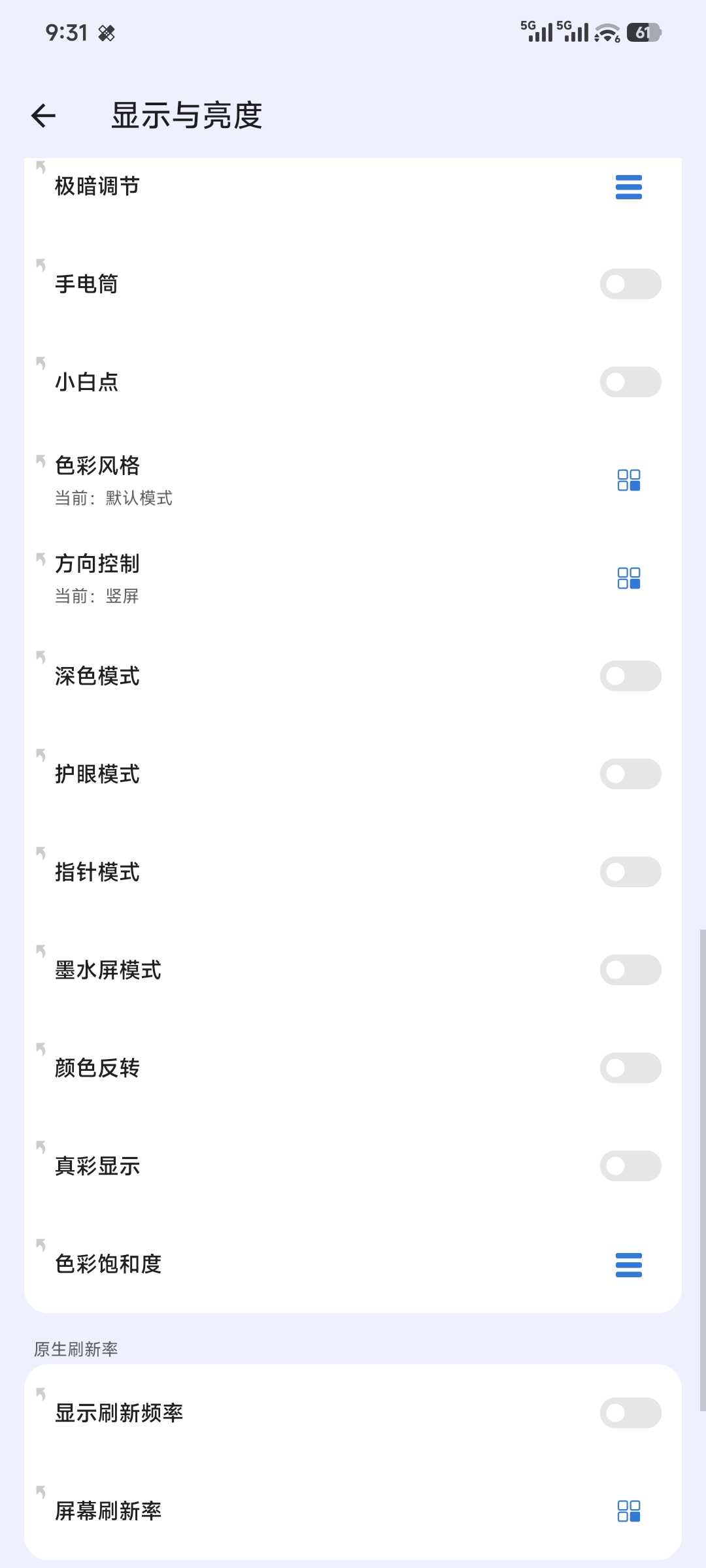Viewport: 706px width, 1568px height.
Task: Open 屏幕刷新率 grid options icon
Action: pos(628,1511)
